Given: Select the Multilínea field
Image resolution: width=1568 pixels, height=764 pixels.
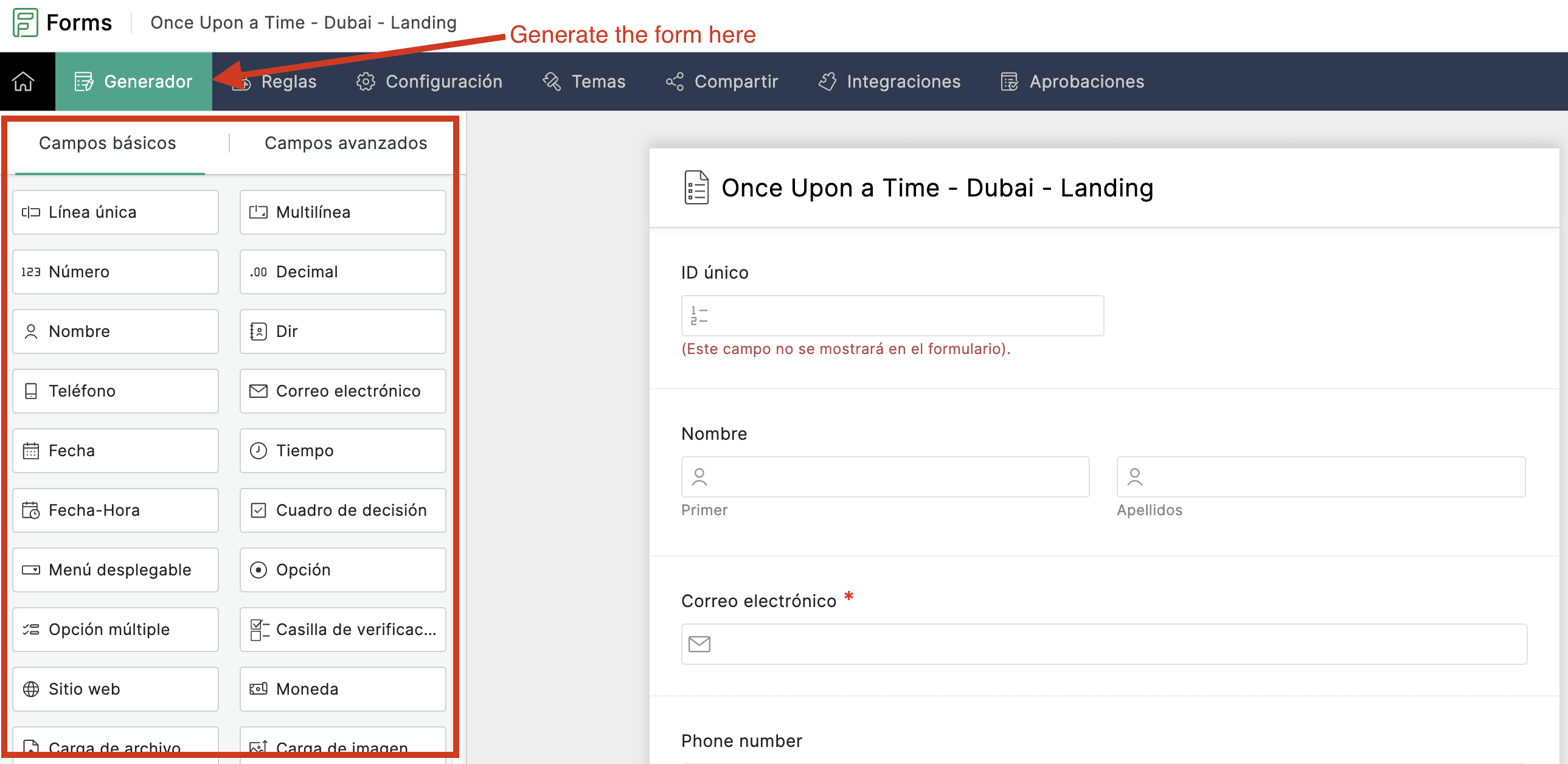Looking at the screenshot, I should click(x=342, y=212).
